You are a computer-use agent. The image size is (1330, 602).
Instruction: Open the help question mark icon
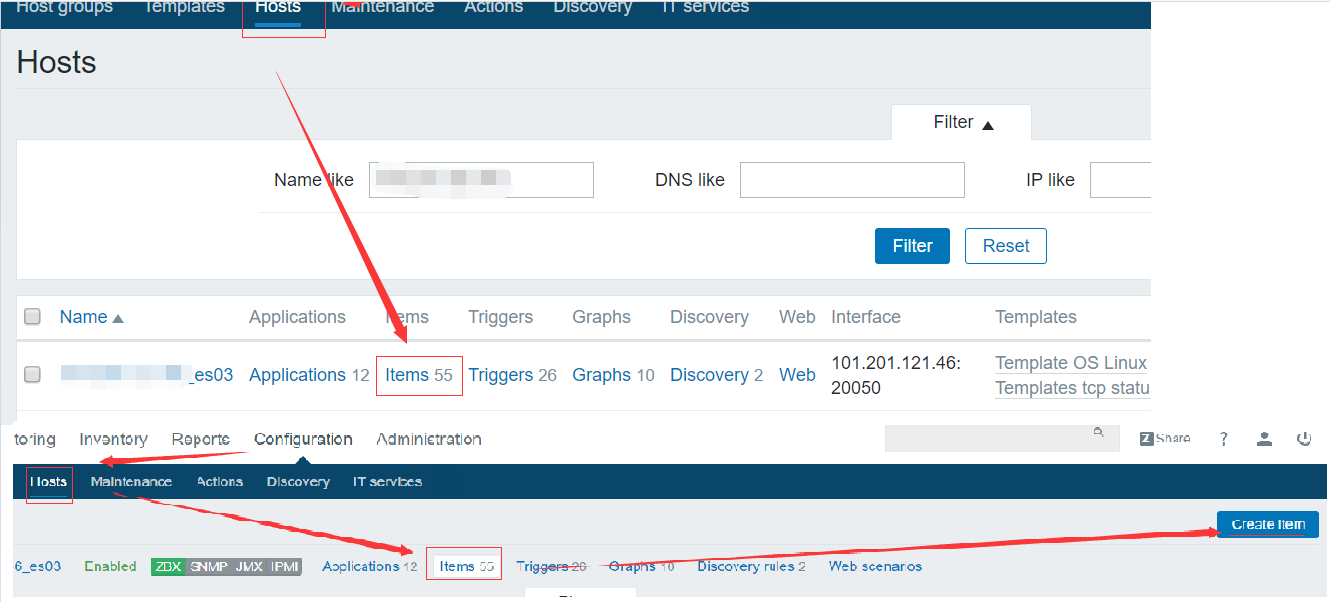(x=1224, y=439)
